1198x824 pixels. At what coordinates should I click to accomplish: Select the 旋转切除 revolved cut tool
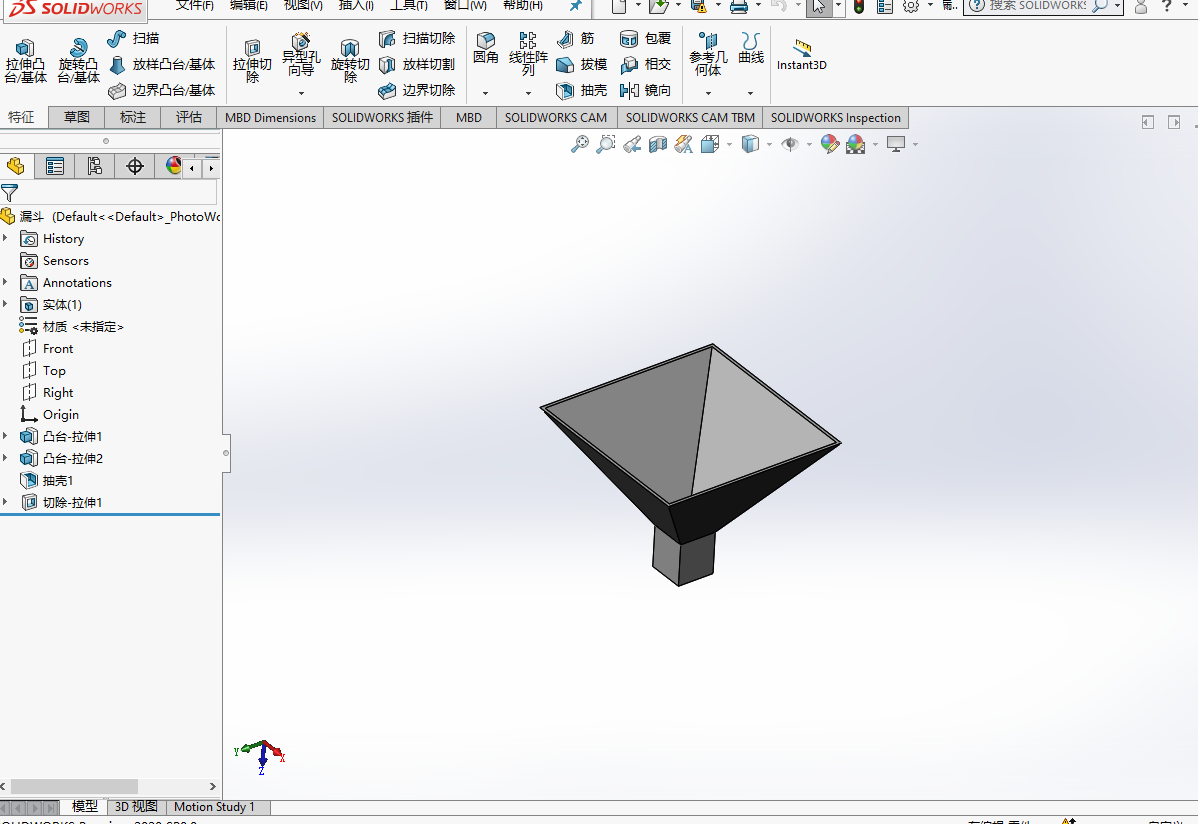[x=350, y=61]
